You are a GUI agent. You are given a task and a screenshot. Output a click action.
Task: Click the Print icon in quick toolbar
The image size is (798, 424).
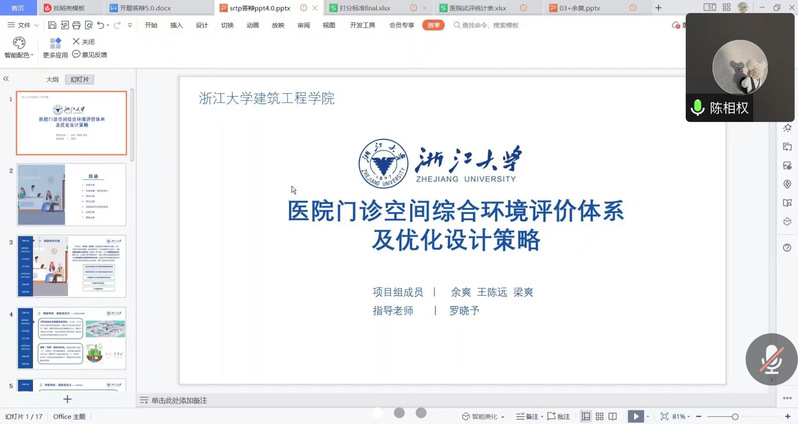[x=76, y=25]
